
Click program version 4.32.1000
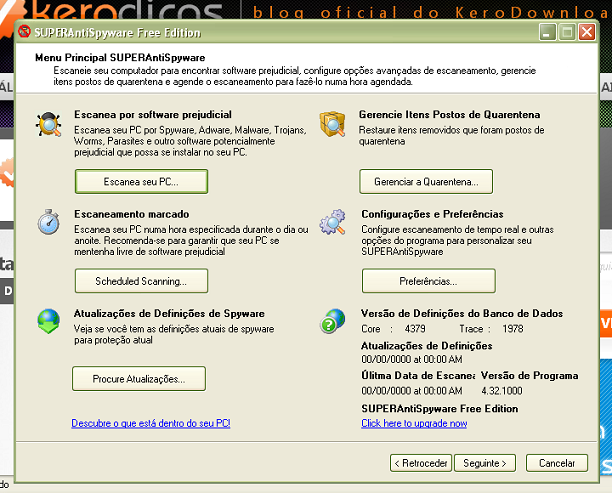tap(502, 391)
